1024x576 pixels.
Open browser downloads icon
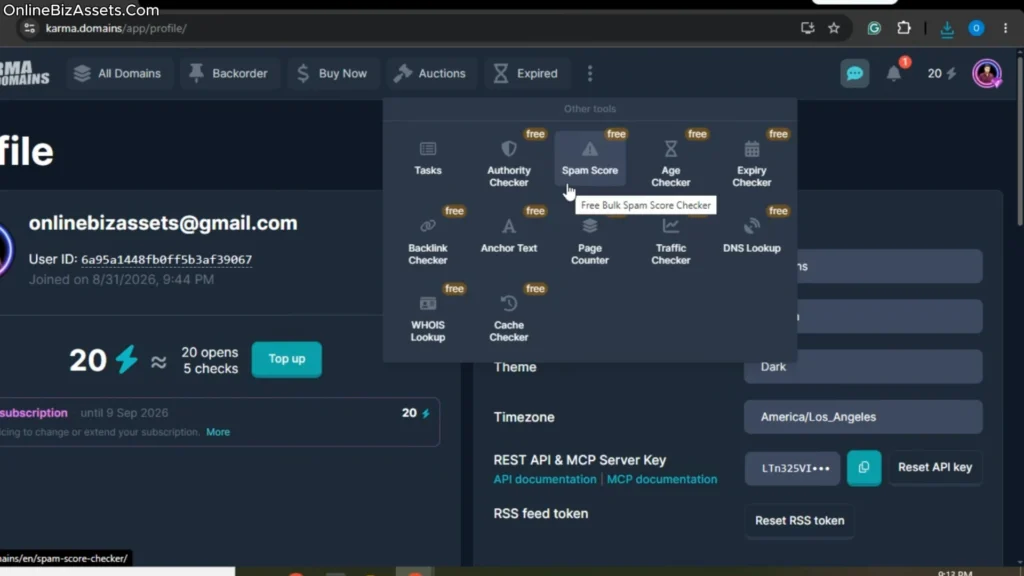click(947, 29)
